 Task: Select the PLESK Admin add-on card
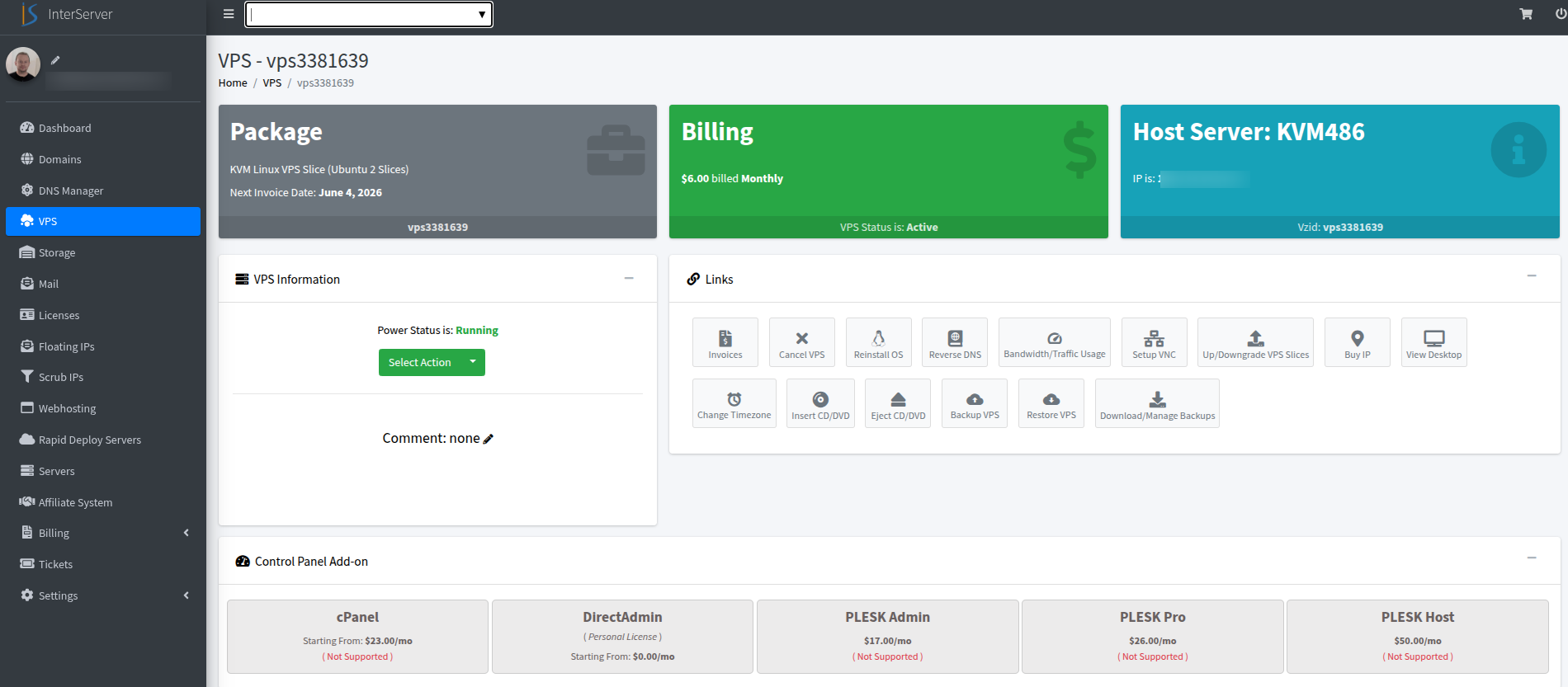[887, 637]
